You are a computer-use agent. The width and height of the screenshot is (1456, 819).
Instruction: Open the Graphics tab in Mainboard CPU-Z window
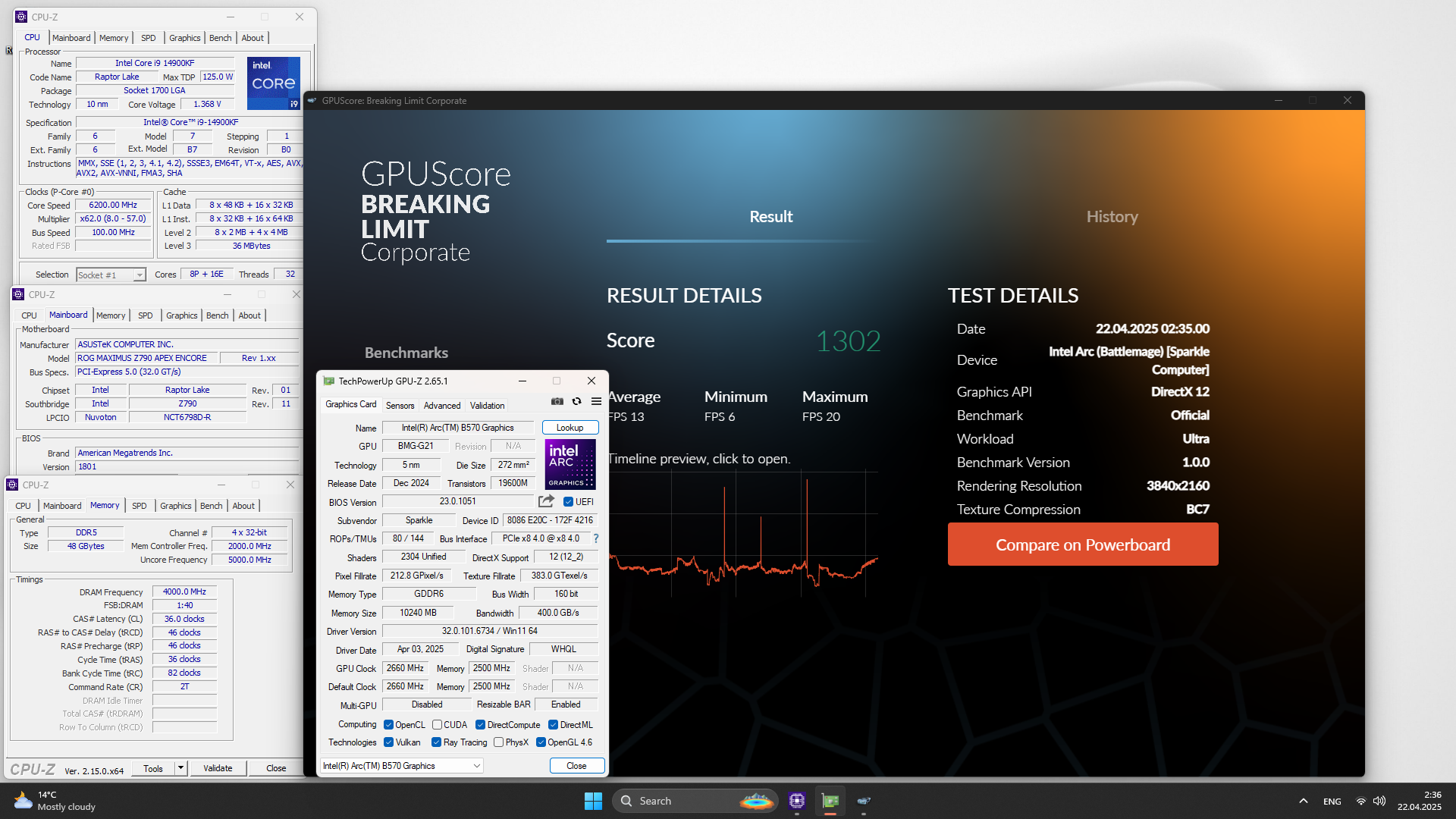point(182,315)
